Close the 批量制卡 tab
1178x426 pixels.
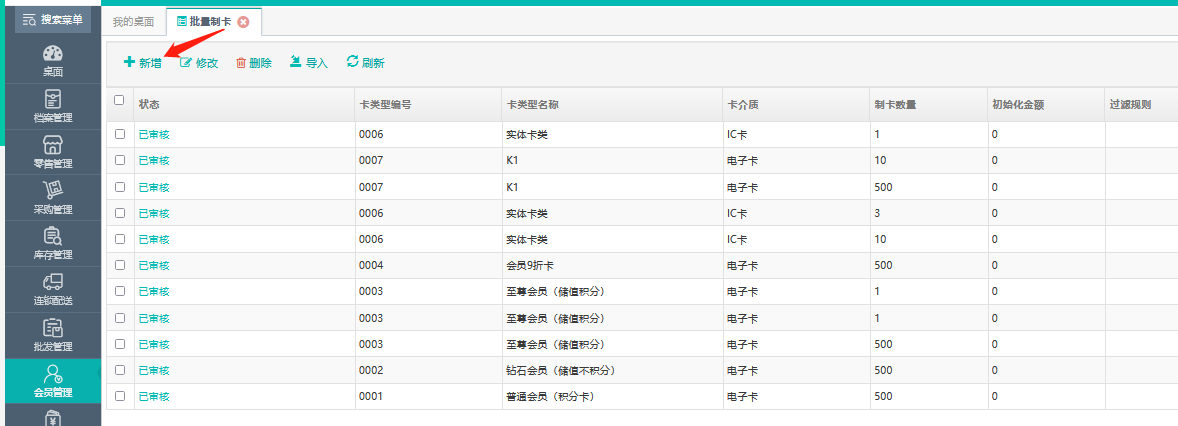243,22
